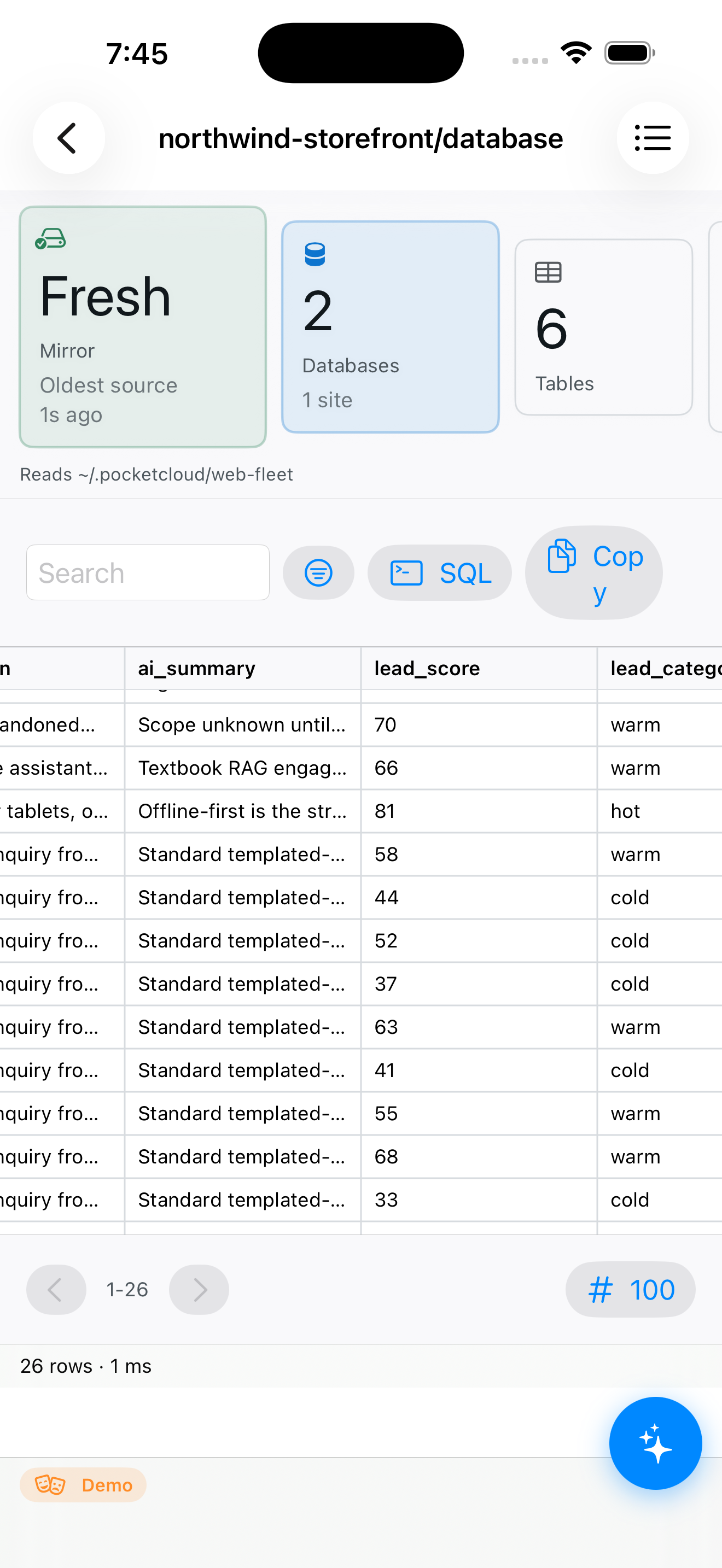Tap the database cylinder icon
The image size is (722, 1568).
coord(315,254)
